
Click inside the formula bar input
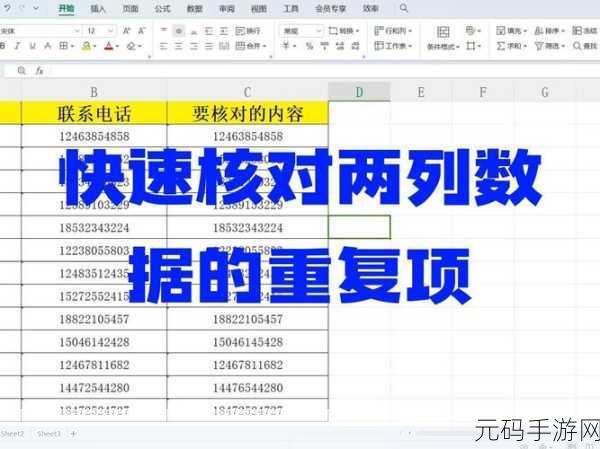(x=323, y=70)
